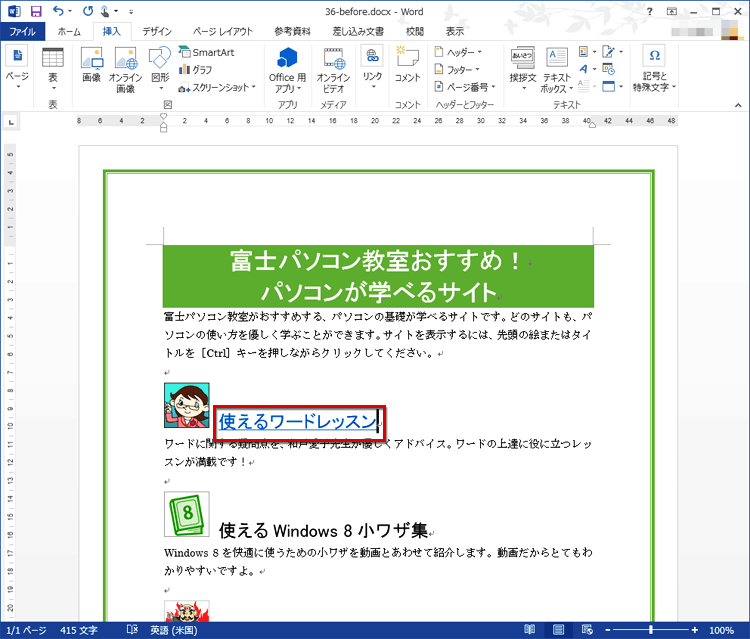Open the 参考資料 tab

[x=292, y=32]
